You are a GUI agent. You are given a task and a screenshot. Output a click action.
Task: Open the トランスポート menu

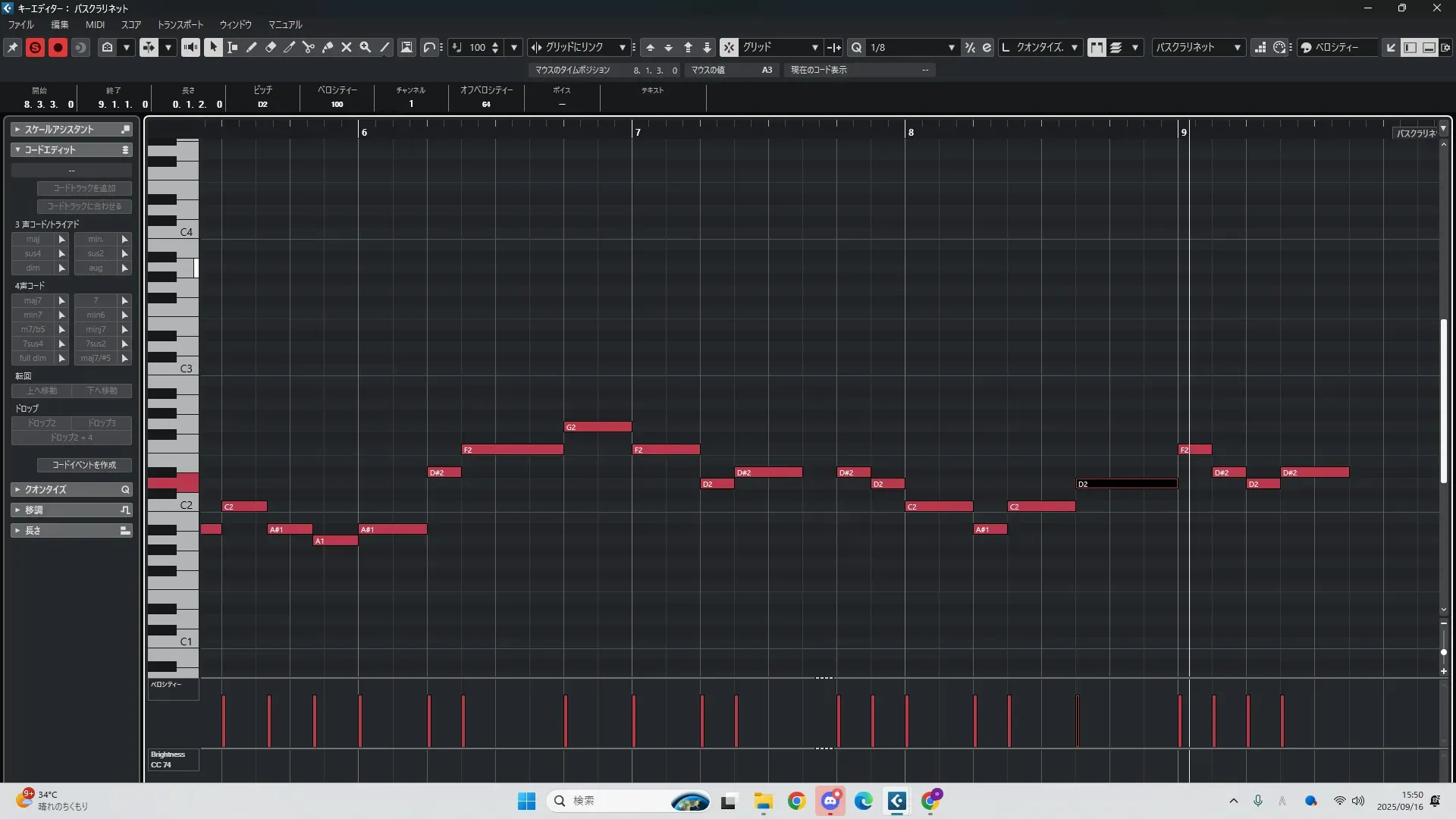click(180, 24)
